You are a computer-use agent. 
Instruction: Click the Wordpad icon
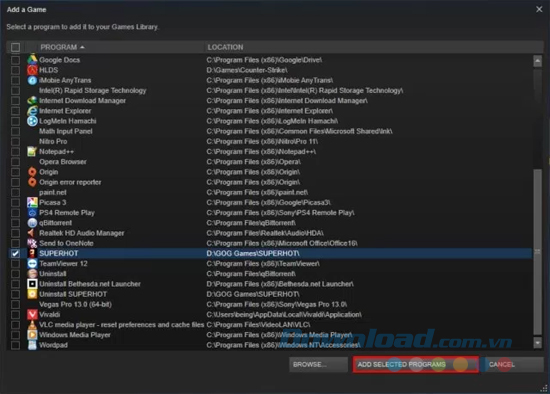click(x=32, y=345)
